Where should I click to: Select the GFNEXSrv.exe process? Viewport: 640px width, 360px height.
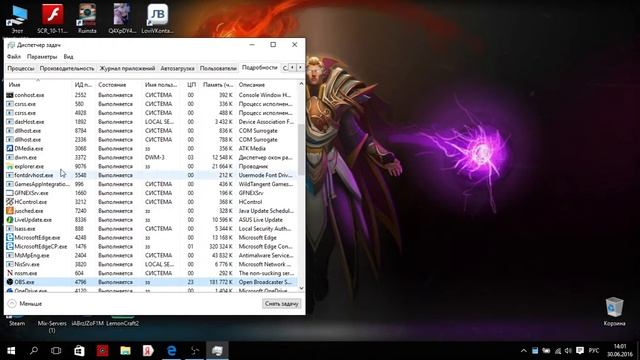pos(151,193)
